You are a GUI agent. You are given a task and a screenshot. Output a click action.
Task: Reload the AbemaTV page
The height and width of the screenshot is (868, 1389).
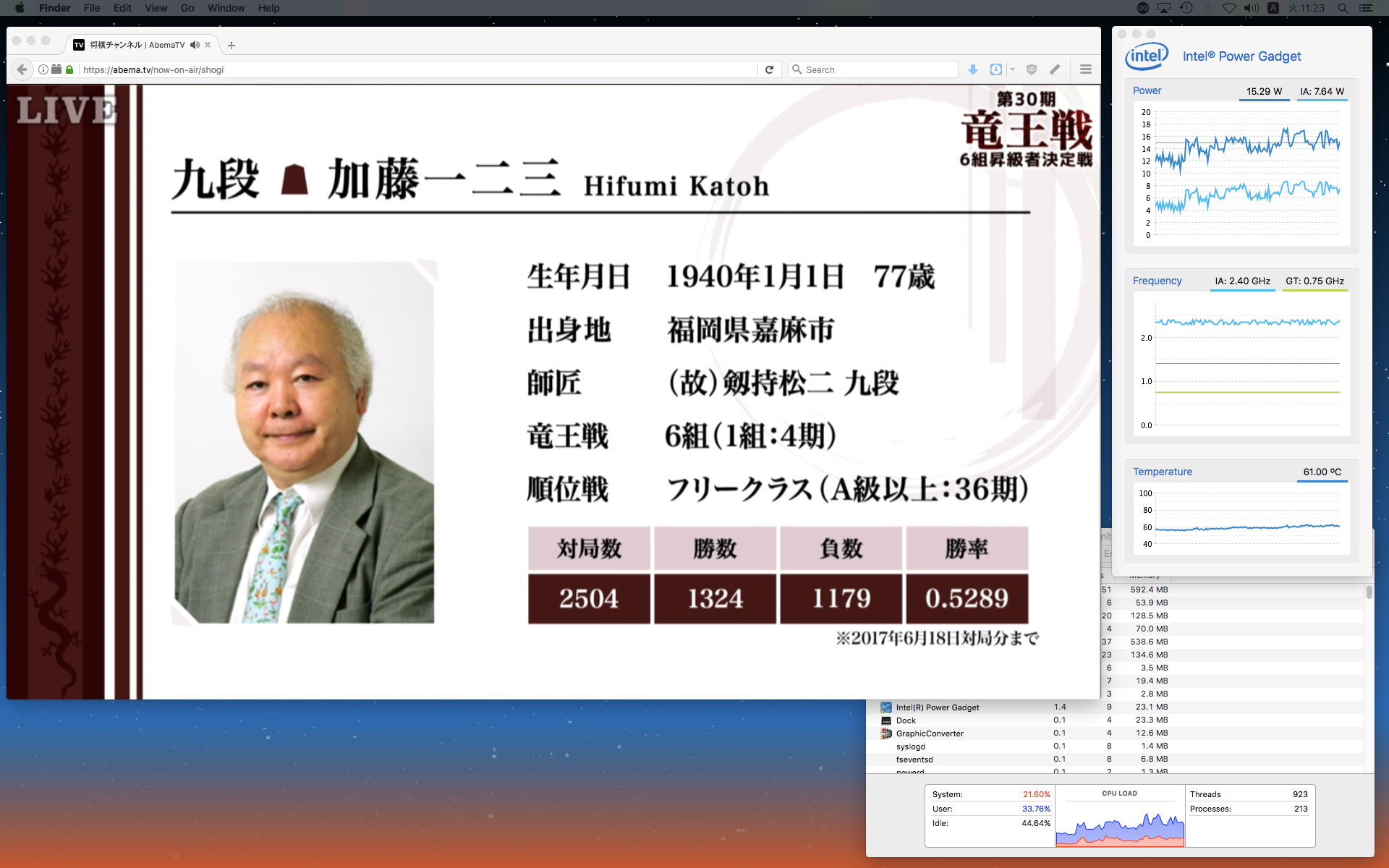click(x=769, y=69)
